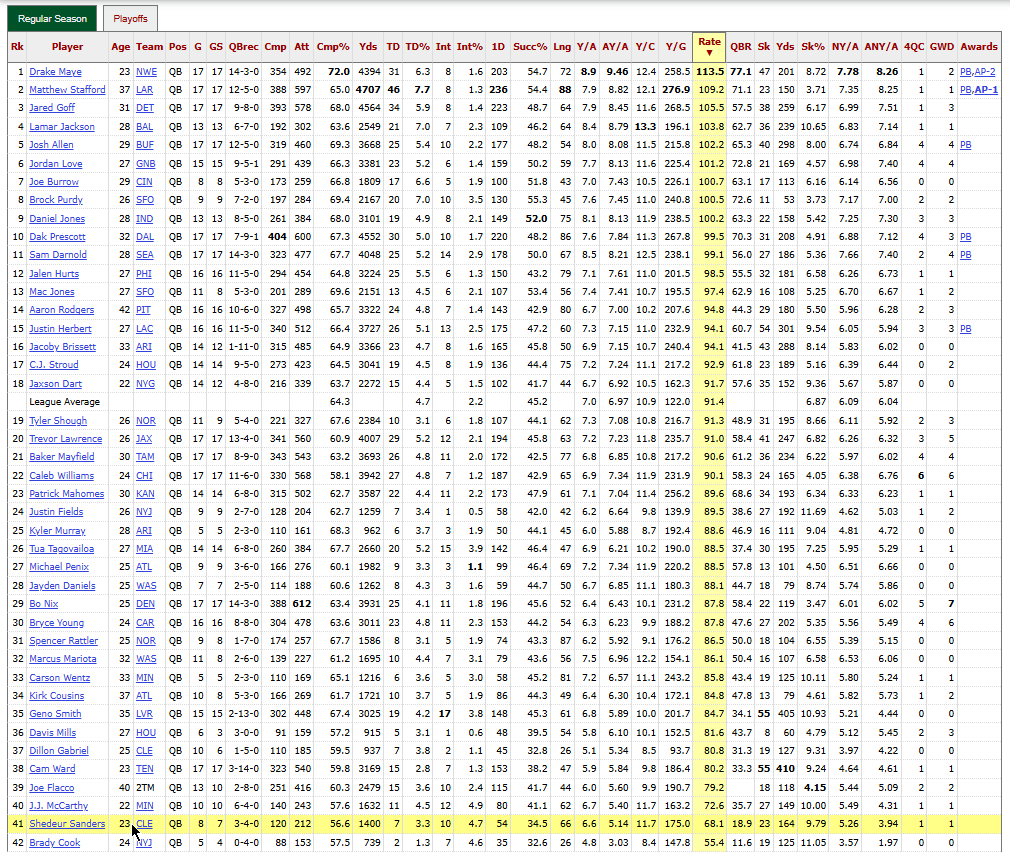Open C.J. Stroud player link
This screenshot has height=857, width=1010.
(x=53, y=365)
